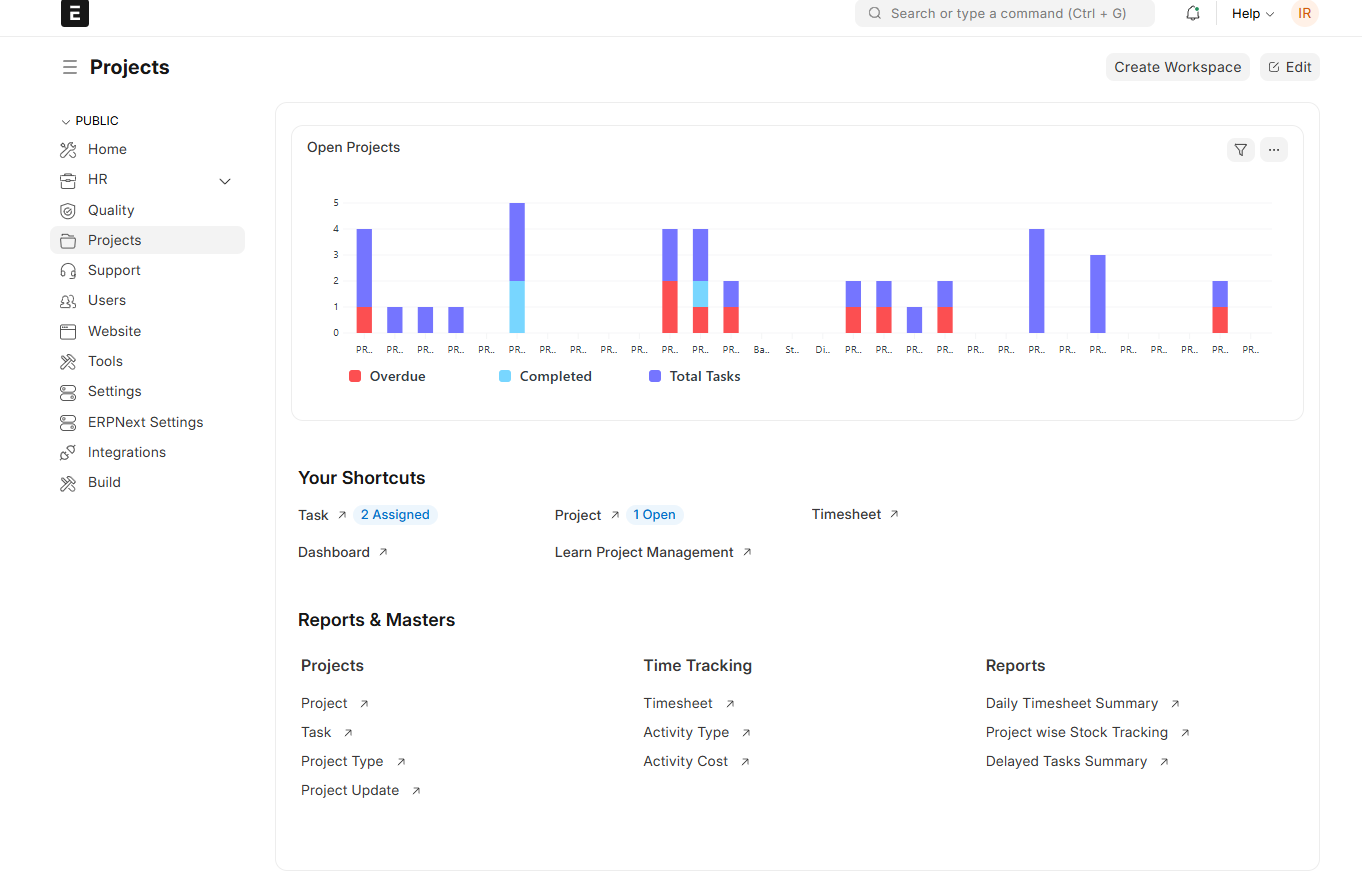Click the IR user avatar
Image resolution: width=1362 pixels, height=885 pixels.
pyautogui.click(x=1304, y=14)
